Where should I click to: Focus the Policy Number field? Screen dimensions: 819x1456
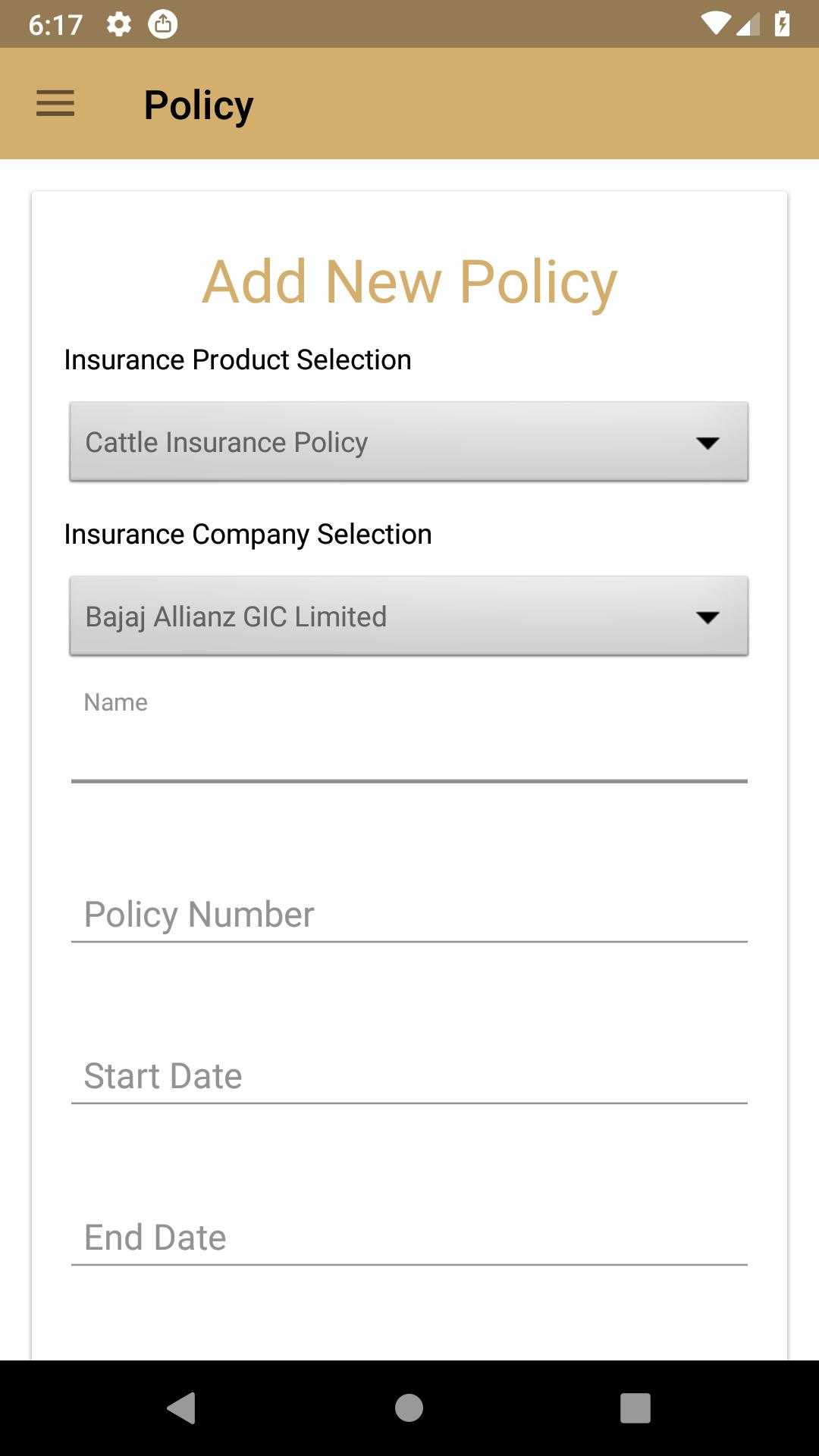click(x=409, y=915)
